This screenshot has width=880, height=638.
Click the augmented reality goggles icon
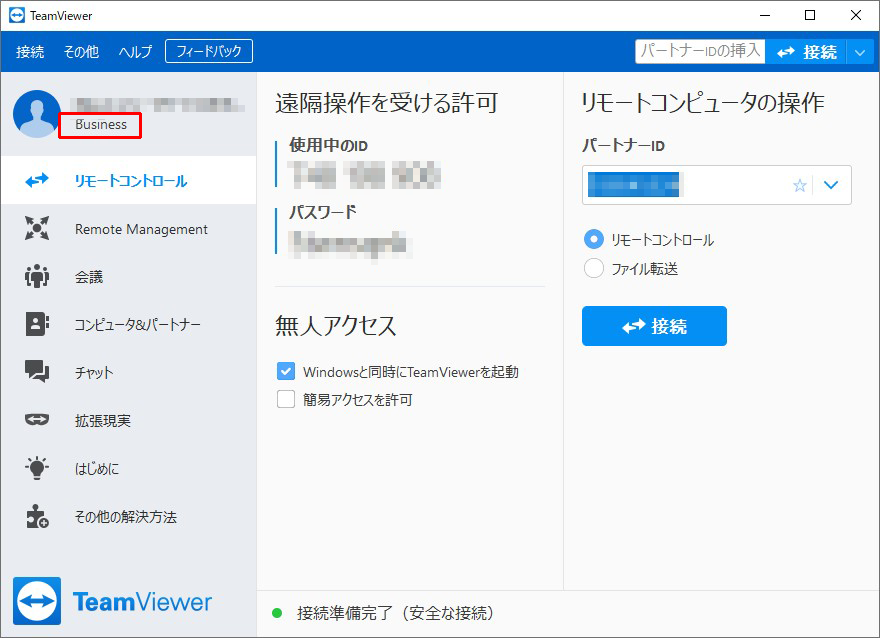coord(37,420)
